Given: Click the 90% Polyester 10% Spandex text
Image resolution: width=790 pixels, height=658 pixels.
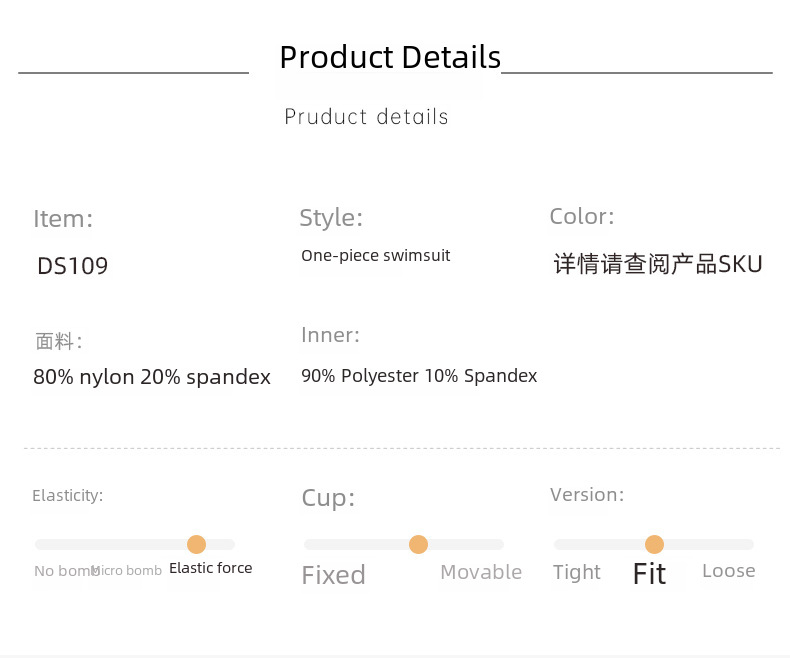Looking at the screenshot, I should [x=419, y=376].
